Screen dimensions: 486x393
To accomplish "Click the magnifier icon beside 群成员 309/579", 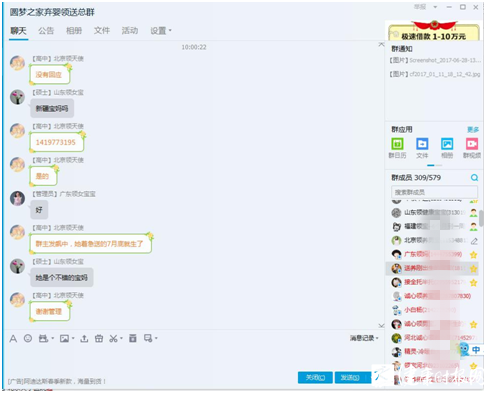I will coord(474,178).
